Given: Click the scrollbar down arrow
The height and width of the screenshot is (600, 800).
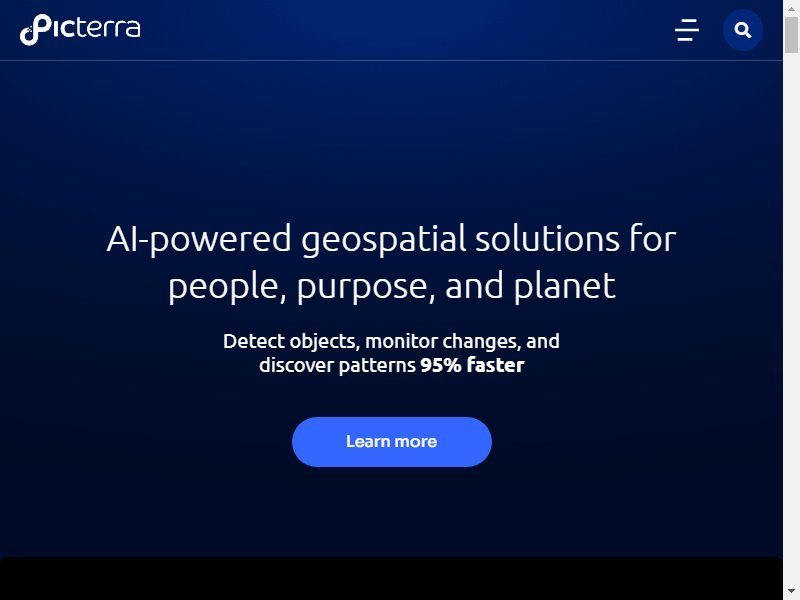Looking at the screenshot, I should (x=791, y=591).
